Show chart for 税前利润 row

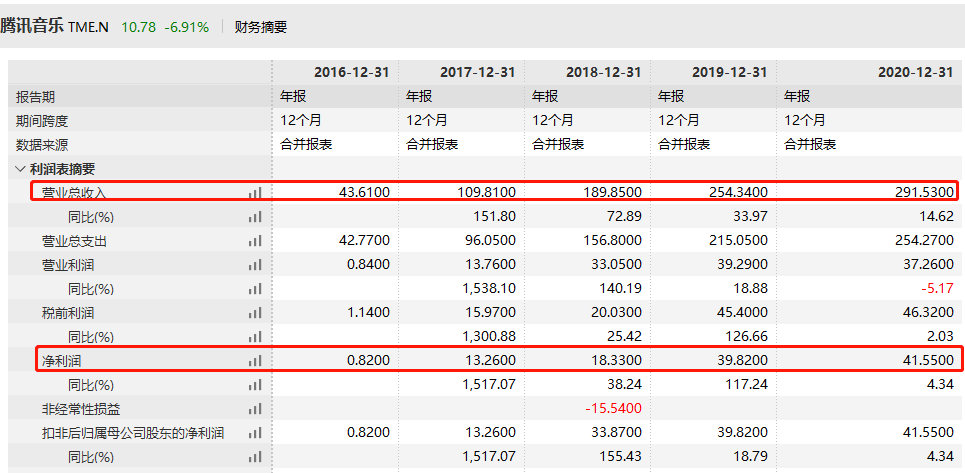254,313
